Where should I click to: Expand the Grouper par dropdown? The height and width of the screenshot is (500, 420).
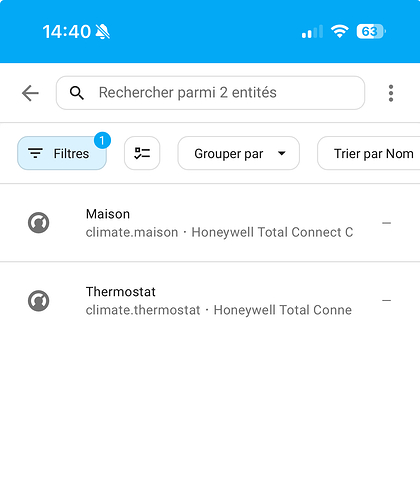(x=239, y=153)
